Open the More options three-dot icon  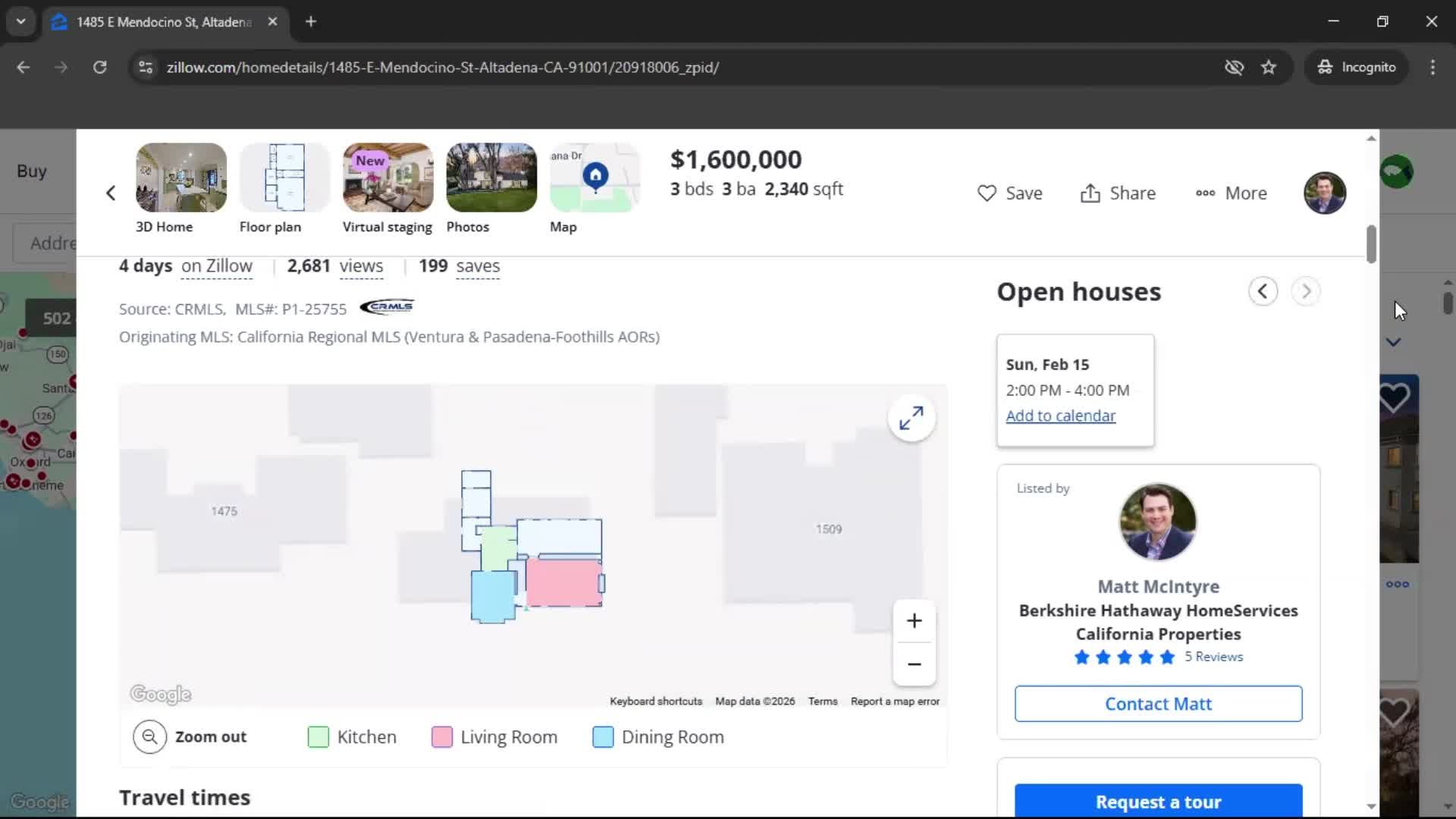point(1205,193)
